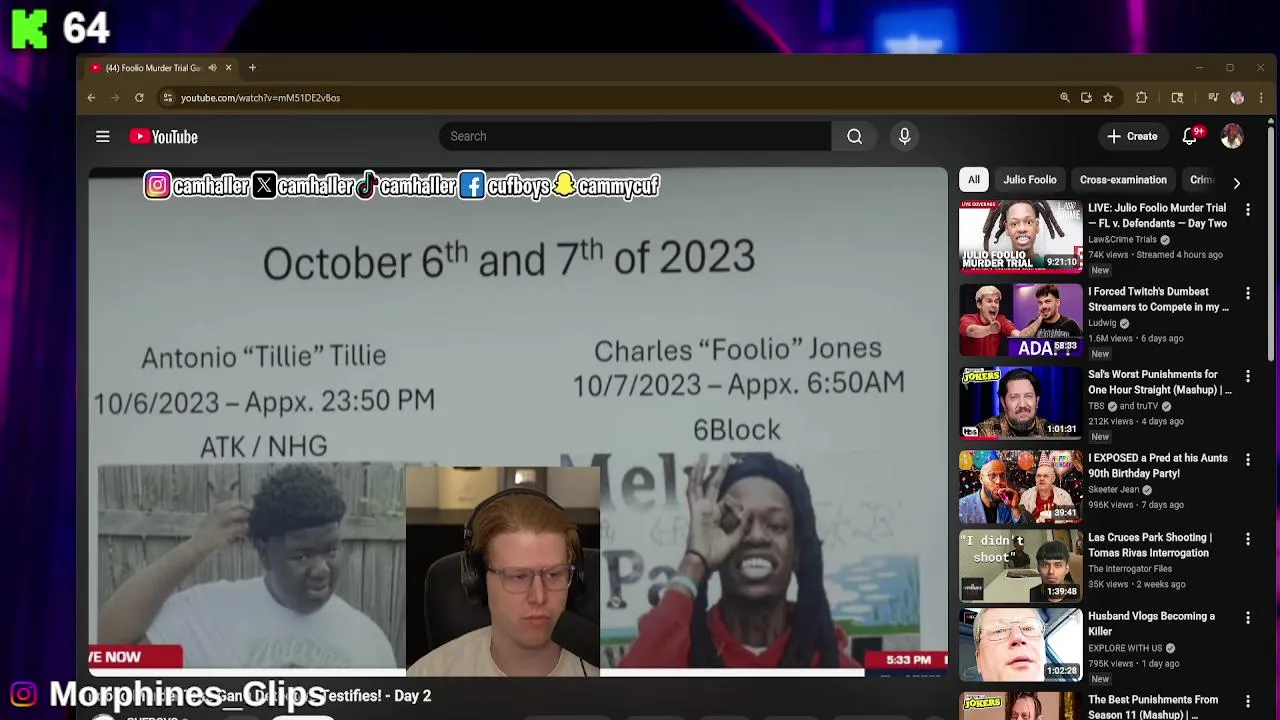Click the YouTube search input field
The image size is (1280, 720).
[x=635, y=136]
